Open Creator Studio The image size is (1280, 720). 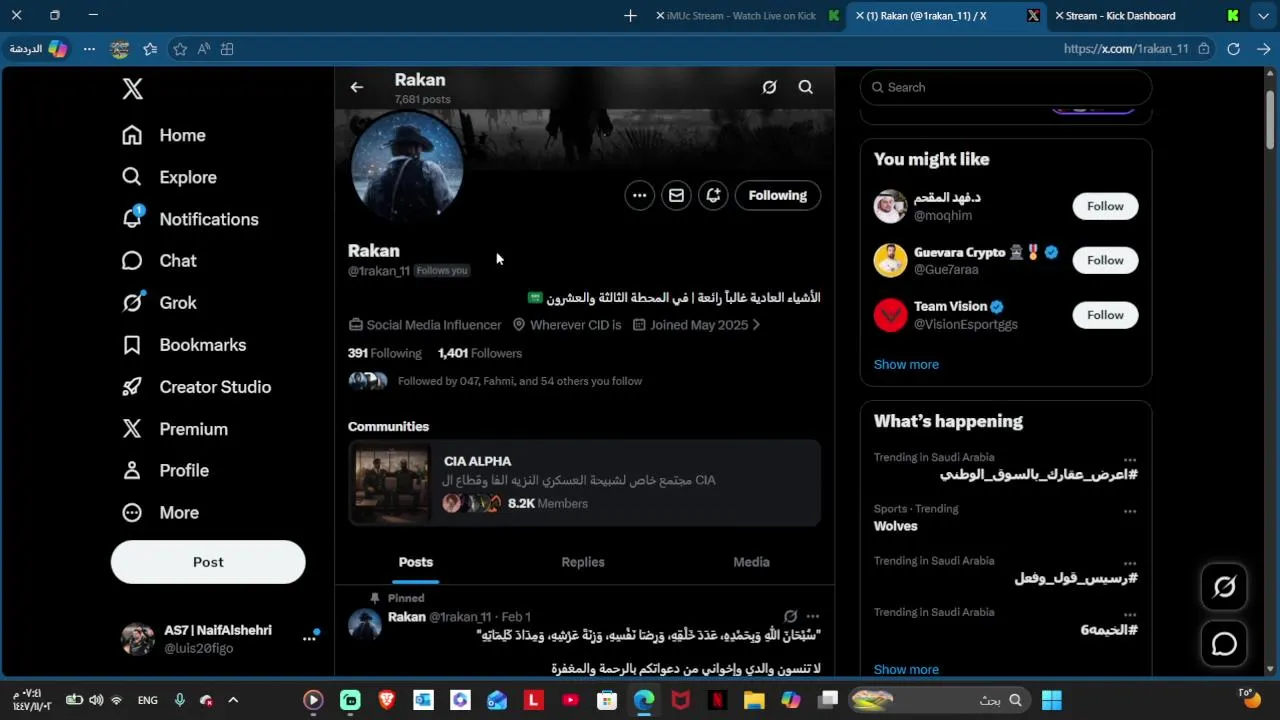click(196, 387)
